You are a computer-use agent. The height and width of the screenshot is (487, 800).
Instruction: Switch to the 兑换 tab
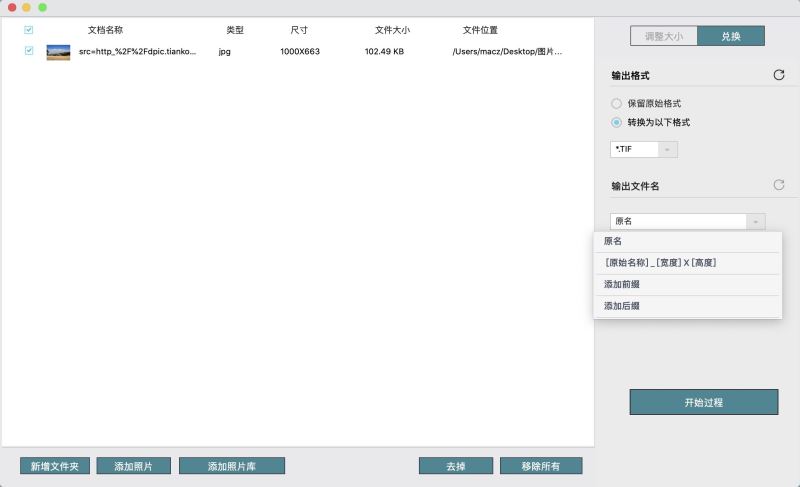[731, 36]
